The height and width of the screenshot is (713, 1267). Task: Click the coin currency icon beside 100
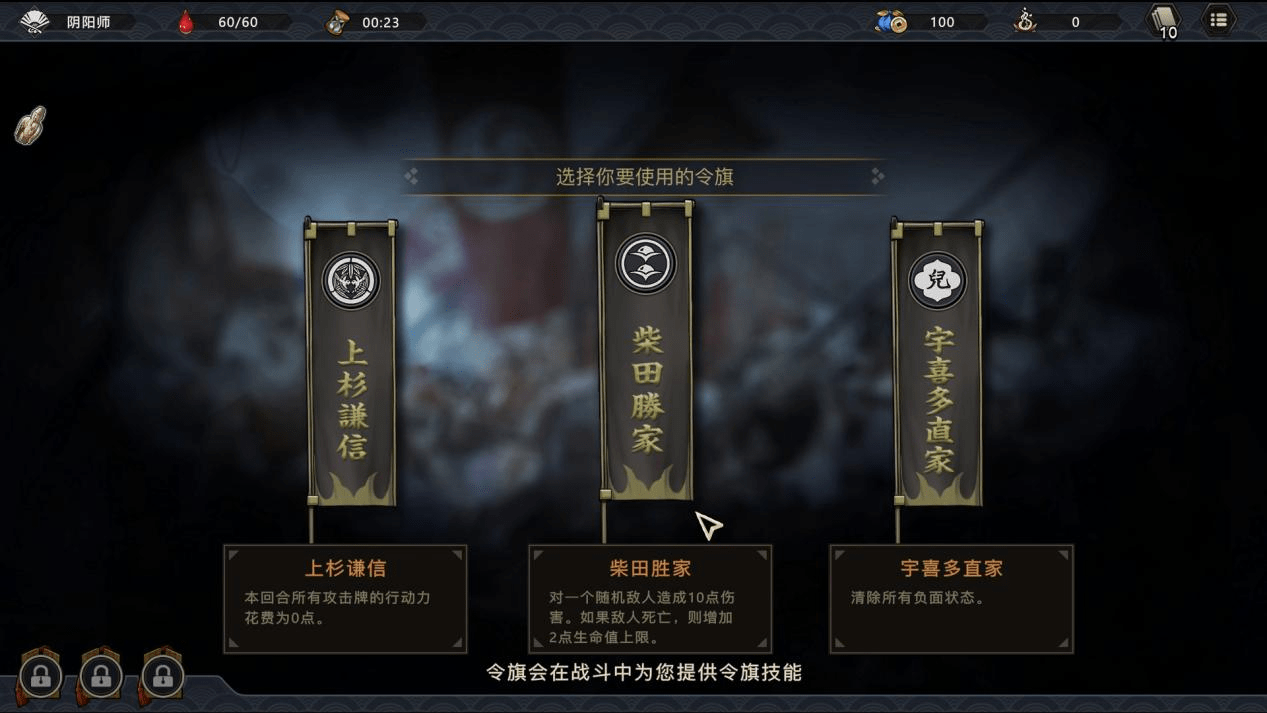click(890, 22)
